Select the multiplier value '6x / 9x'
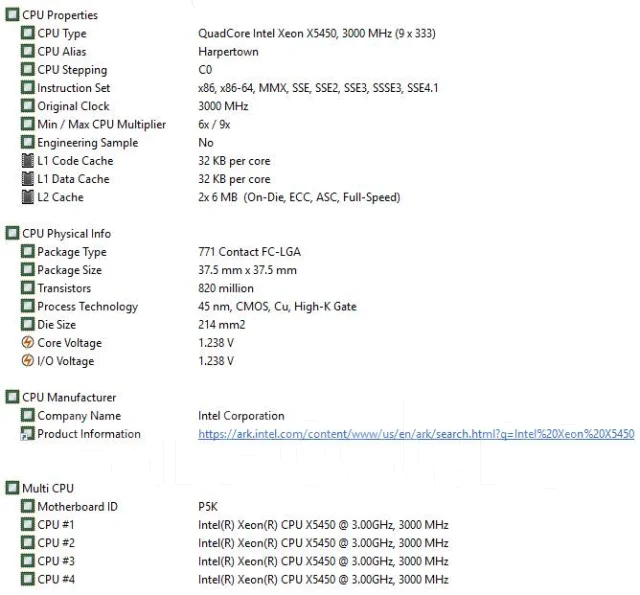The image size is (640, 595). click(x=214, y=124)
